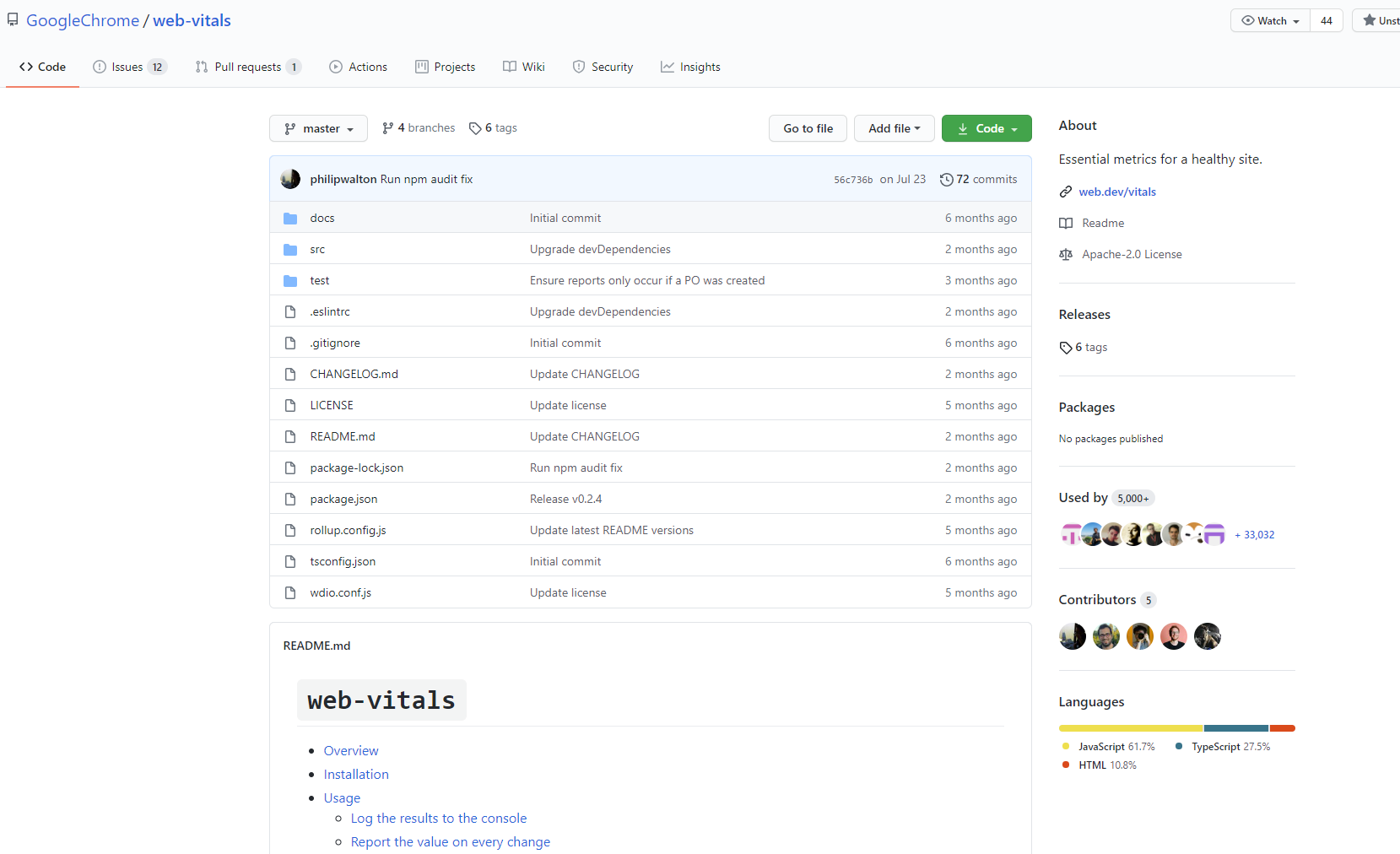Click the wdio.conf.js file icon
1400x854 pixels.
(x=290, y=592)
